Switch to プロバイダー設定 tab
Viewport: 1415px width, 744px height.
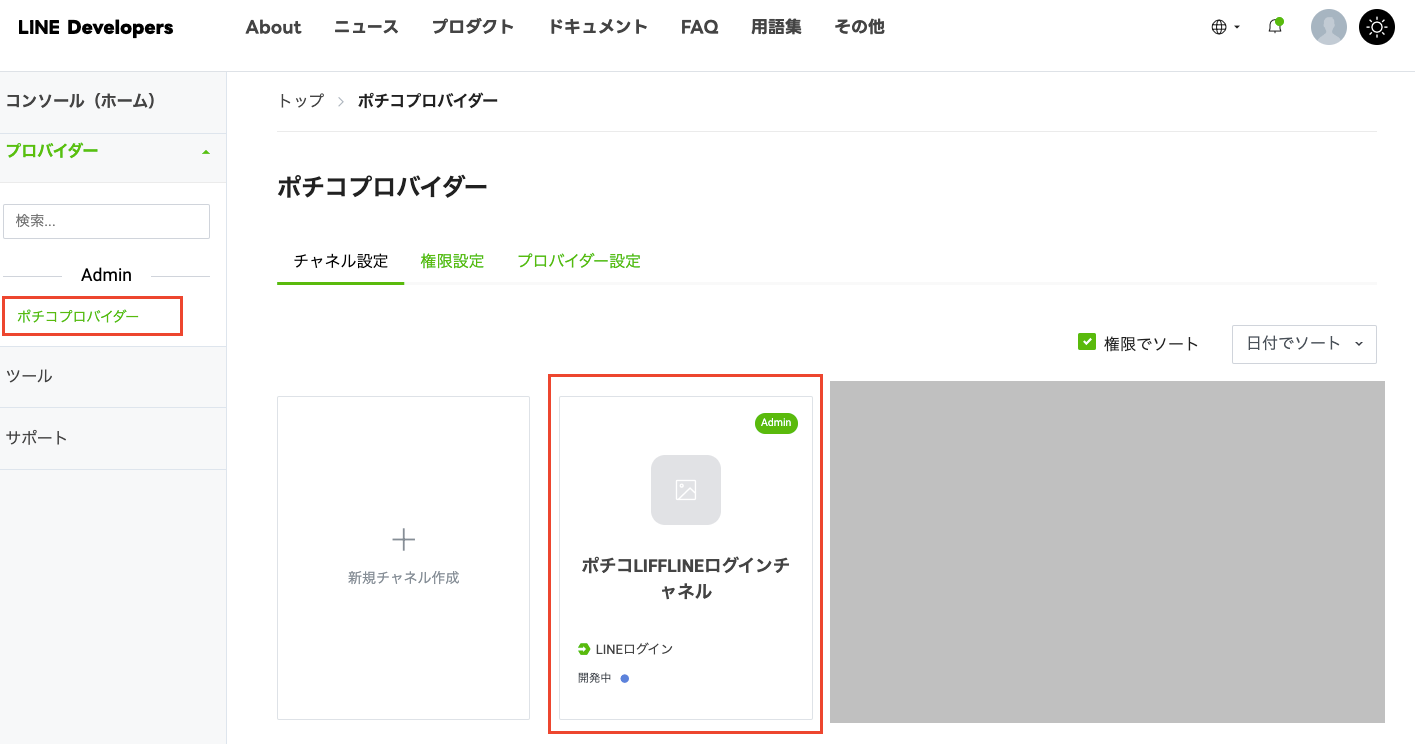579,261
